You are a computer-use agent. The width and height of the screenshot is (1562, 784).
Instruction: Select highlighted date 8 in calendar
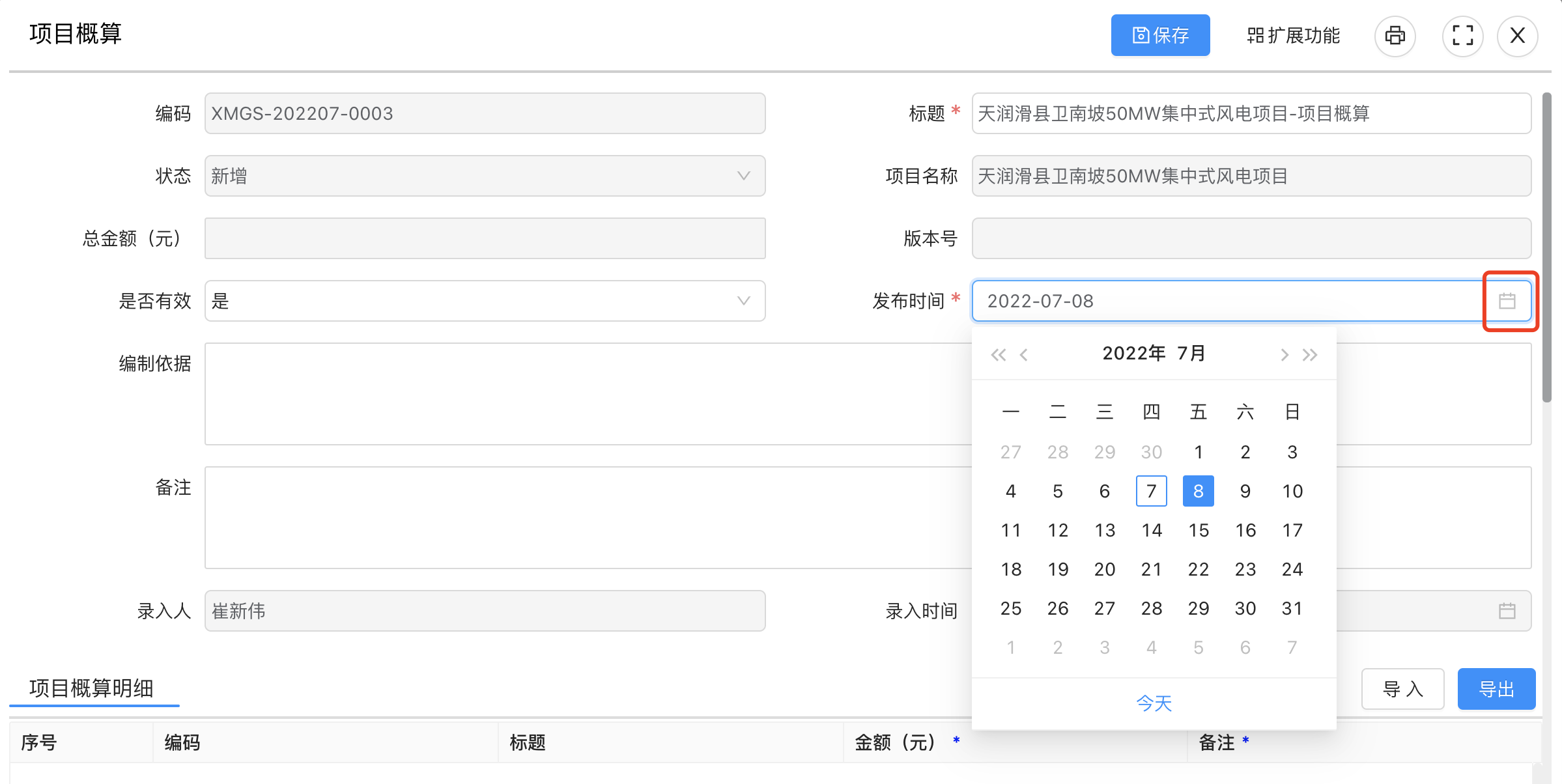[1198, 491]
